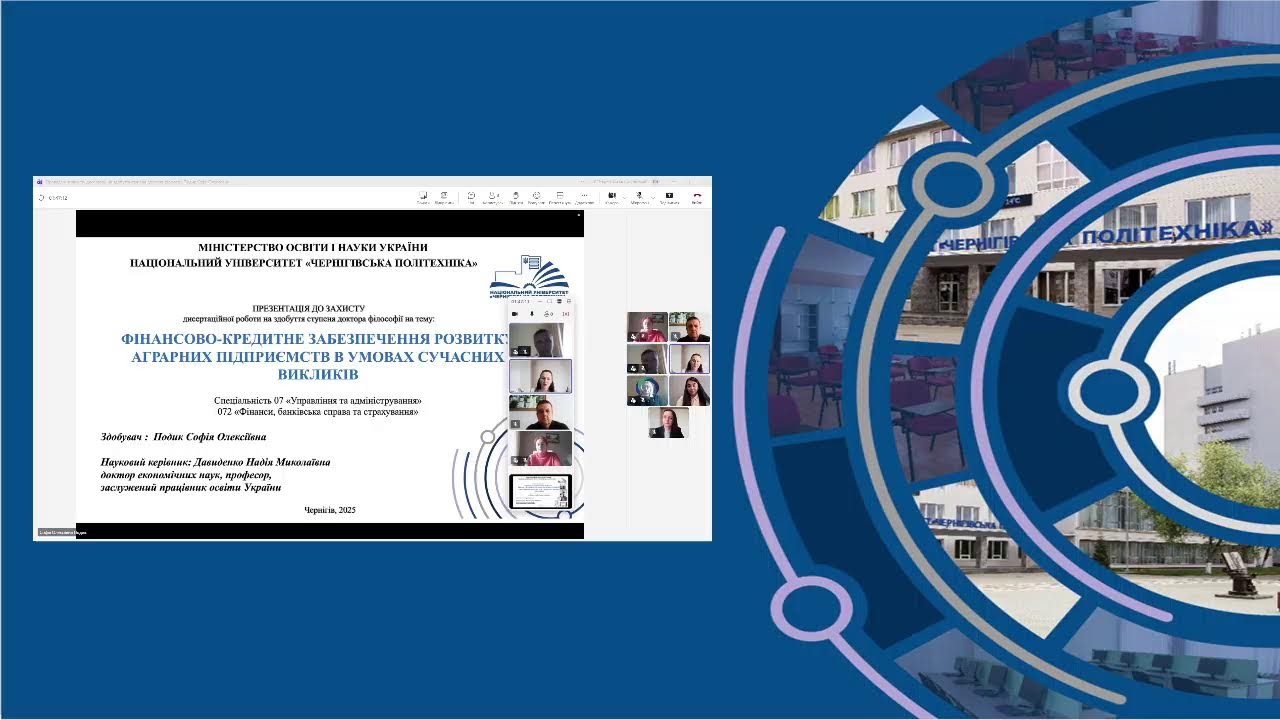Toggle camera in the floating mini window
Viewport: 1280px width, 720px height.
pyautogui.click(x=515, y=314)
